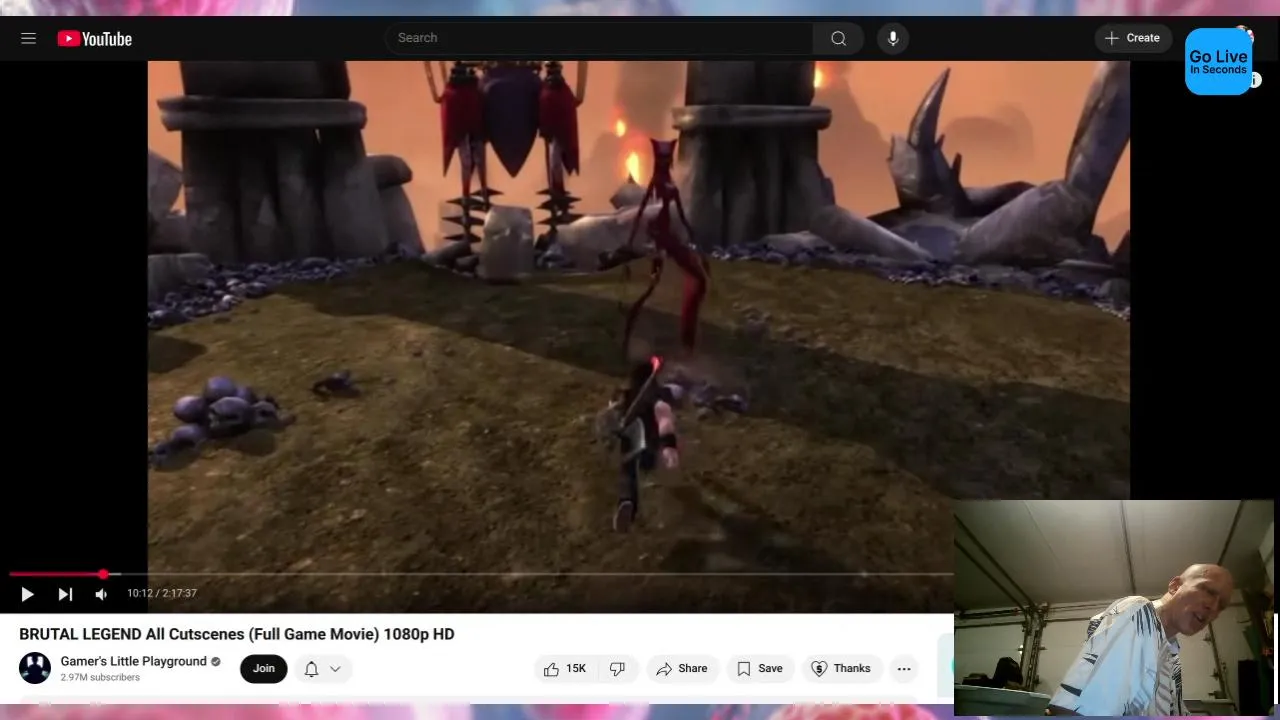
Task: Like the video with 15K thumbs up
Action: pos(565,669)
